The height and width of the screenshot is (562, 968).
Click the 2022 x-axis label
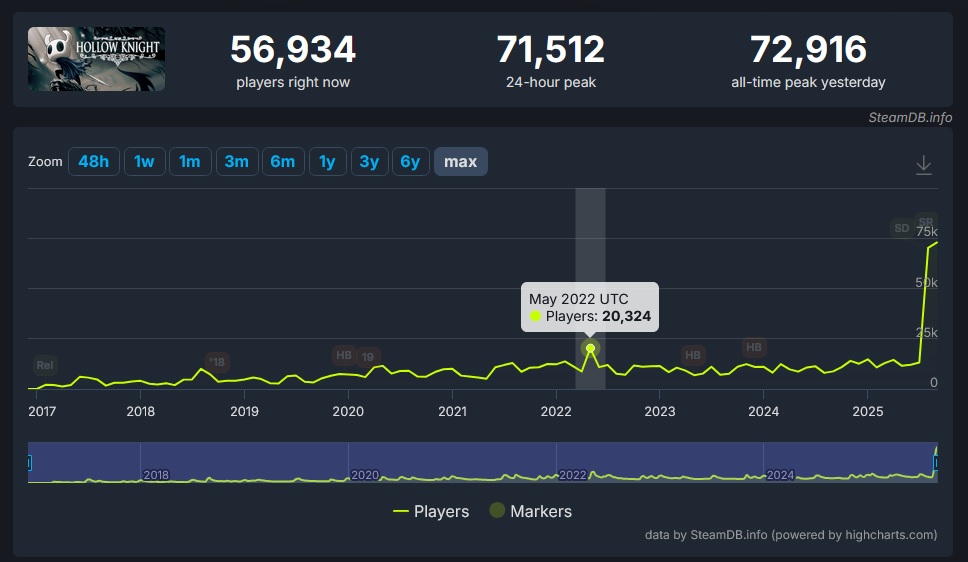coord(556,411)
